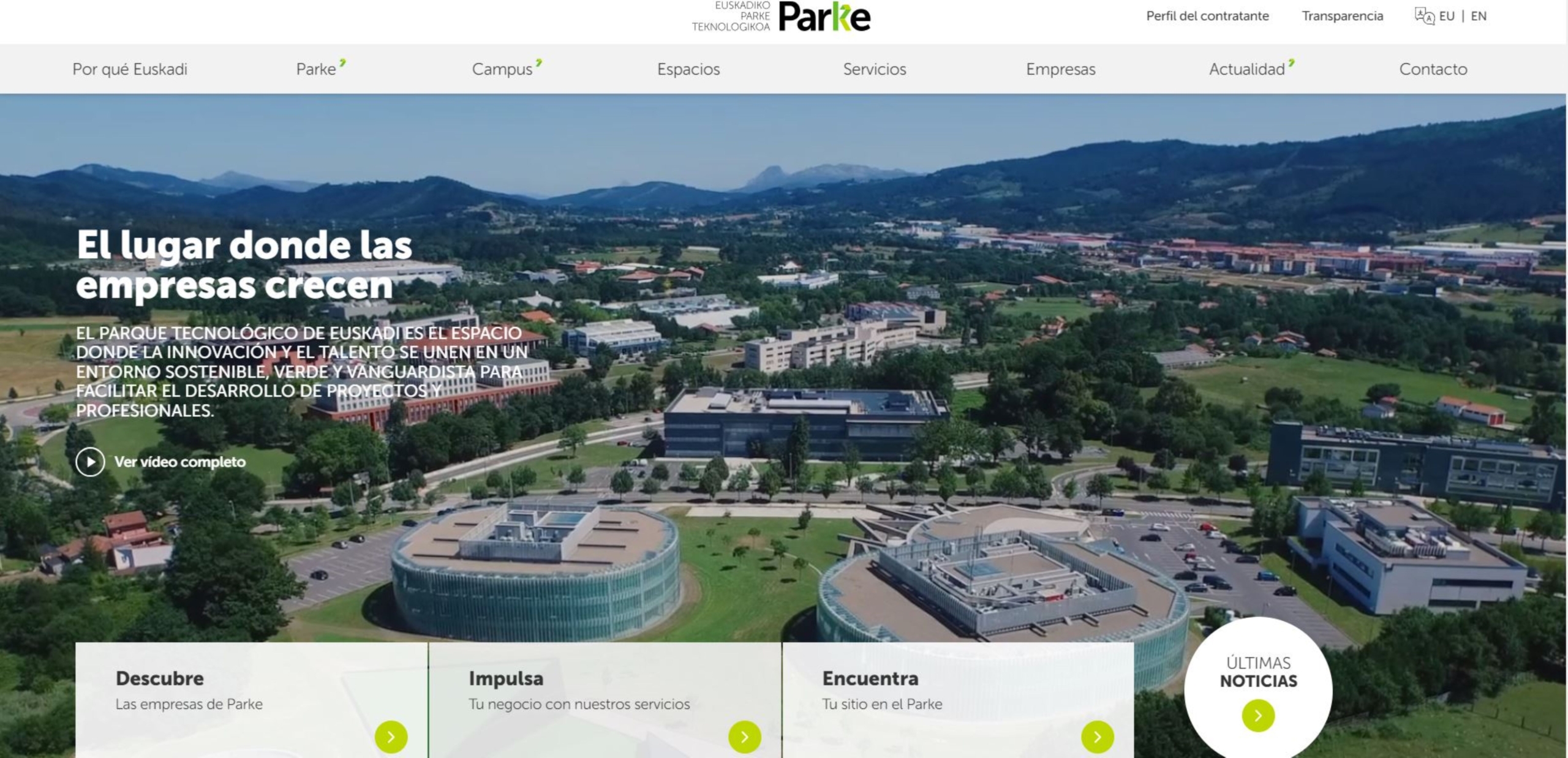Open Descubre Las empresas de Parke card
The height and width of the screenshot is (758, 1568).
click(252, 700)
